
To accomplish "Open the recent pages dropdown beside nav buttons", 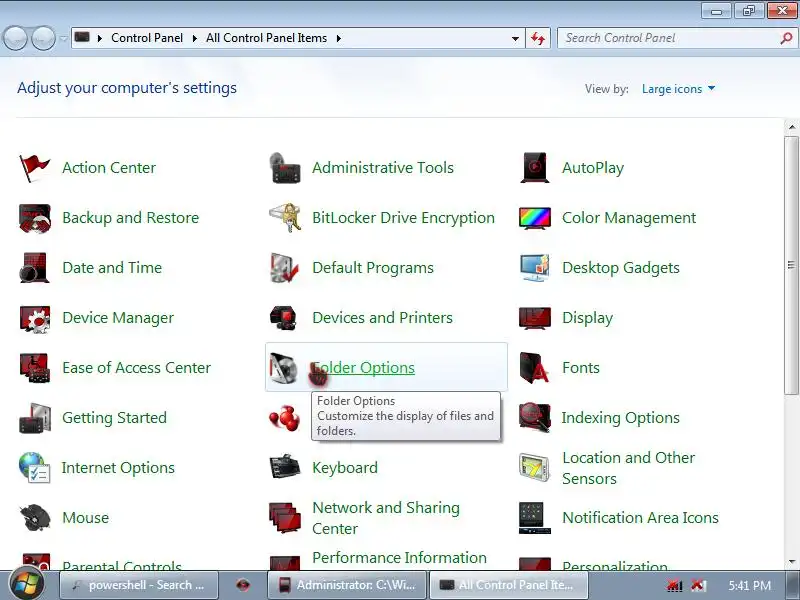I will click(63, 38).
